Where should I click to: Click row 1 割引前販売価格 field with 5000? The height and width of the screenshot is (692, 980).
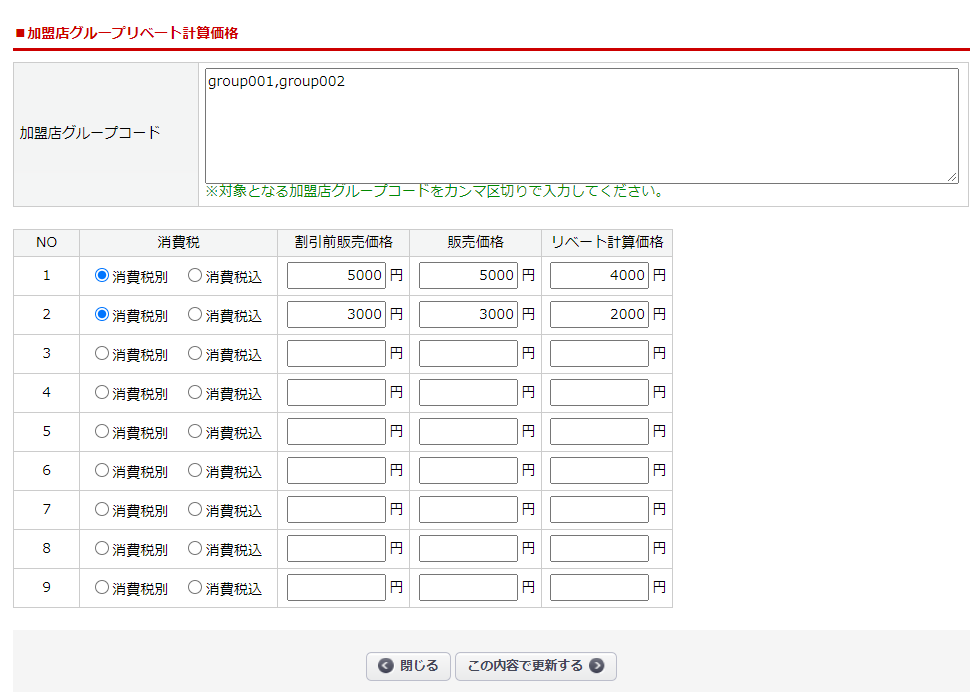(x=336, y=275)
